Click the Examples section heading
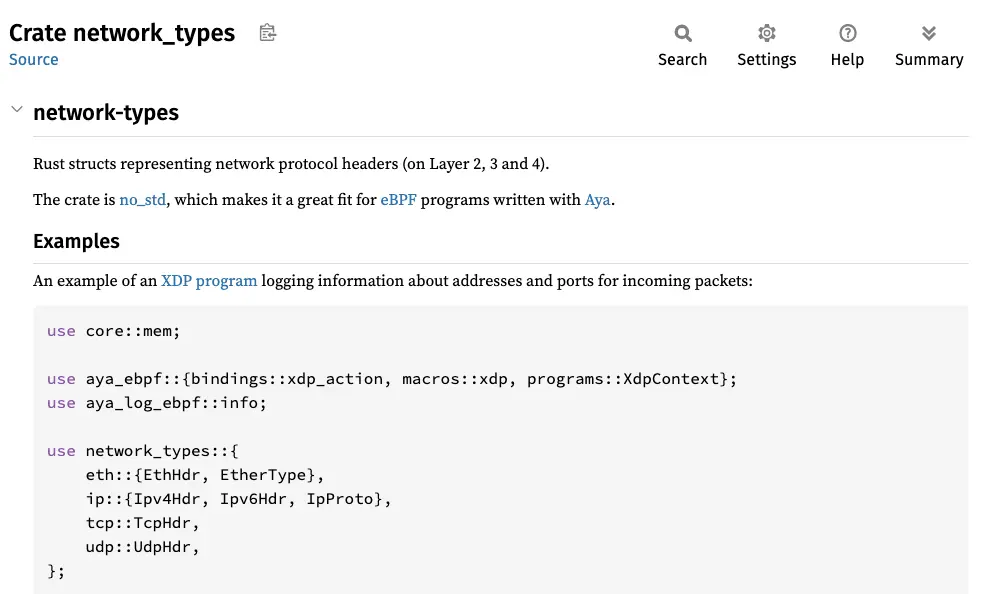Viewport: 995px width, 594px height. (76, 241)
